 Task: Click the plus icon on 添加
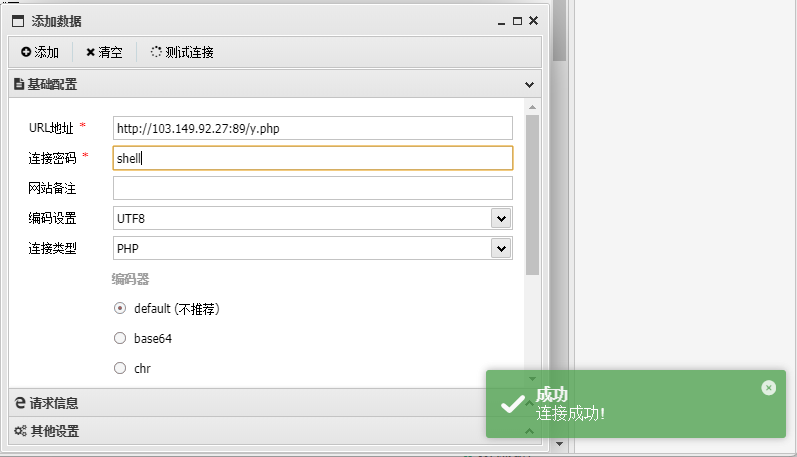pos(26,52)
